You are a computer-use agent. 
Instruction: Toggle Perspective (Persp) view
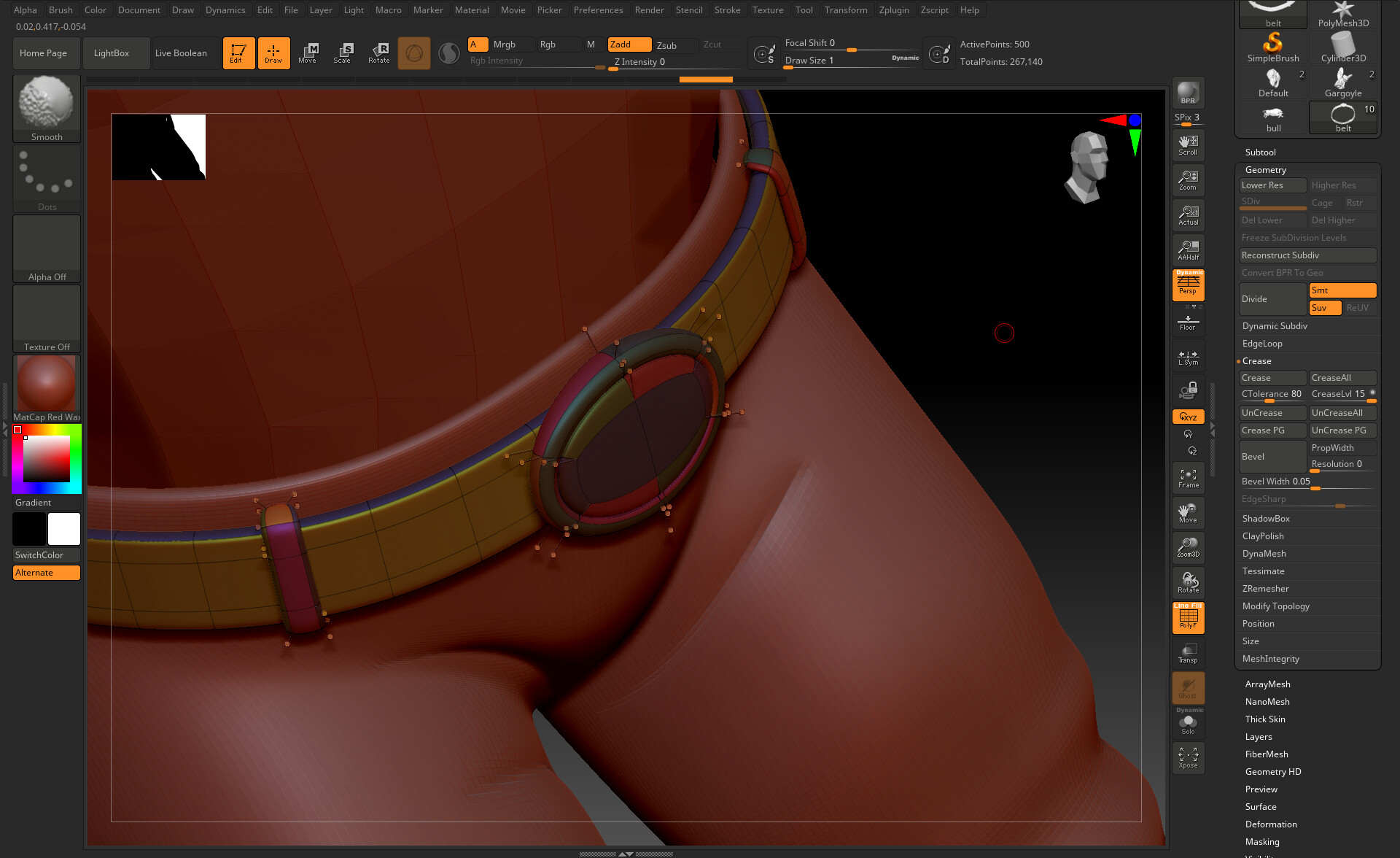[1188, 285]
